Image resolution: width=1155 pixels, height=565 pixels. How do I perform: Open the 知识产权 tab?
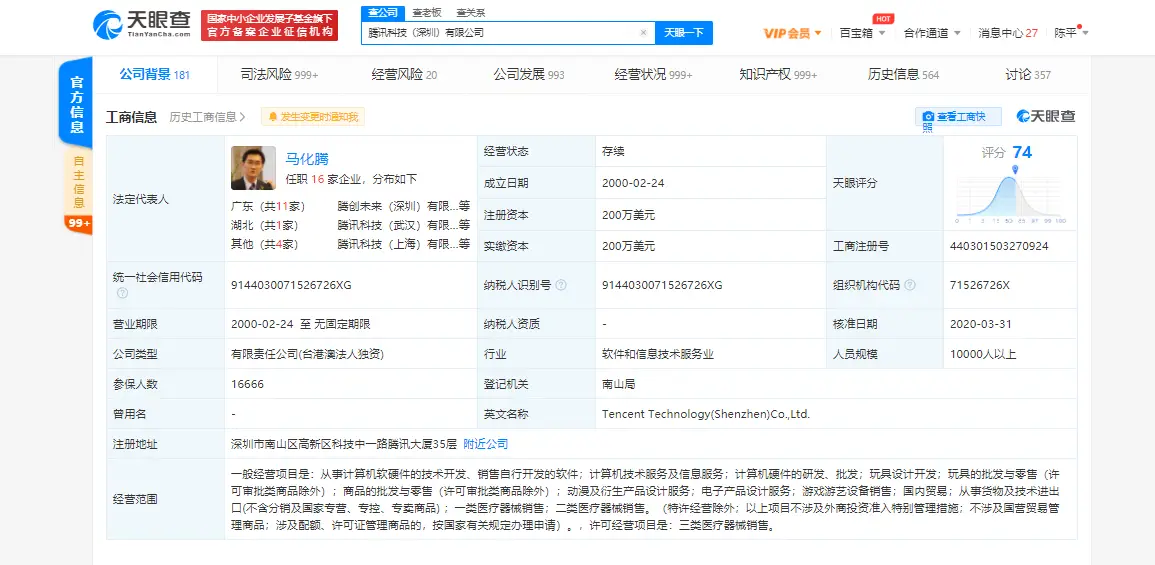point(778,74)
